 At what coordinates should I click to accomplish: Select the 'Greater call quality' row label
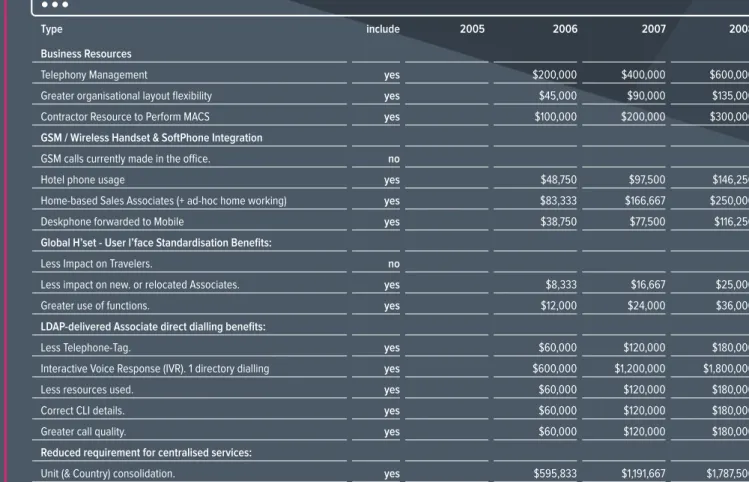click(x=83, y=432)
